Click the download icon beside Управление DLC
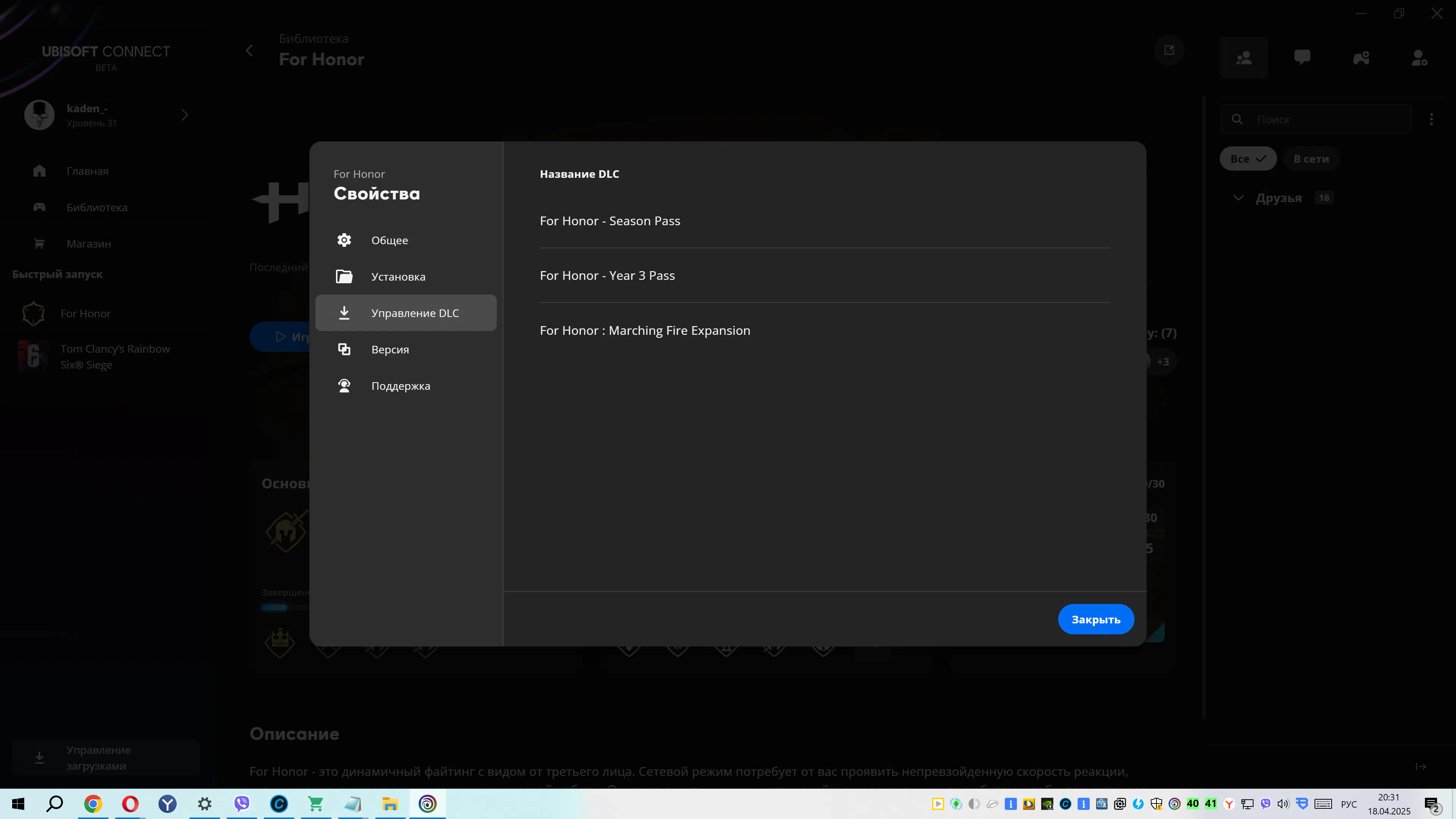 [344, 312]
